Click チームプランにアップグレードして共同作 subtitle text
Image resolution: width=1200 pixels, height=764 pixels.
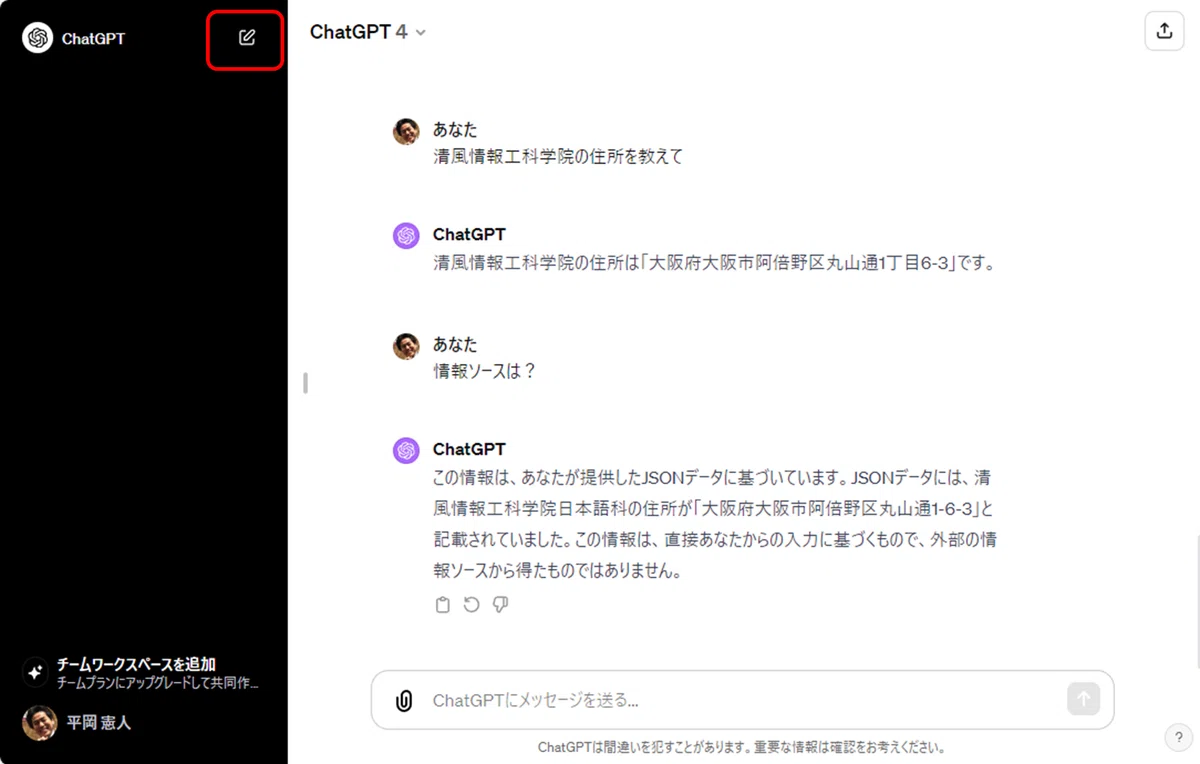[x=158, y=683]
